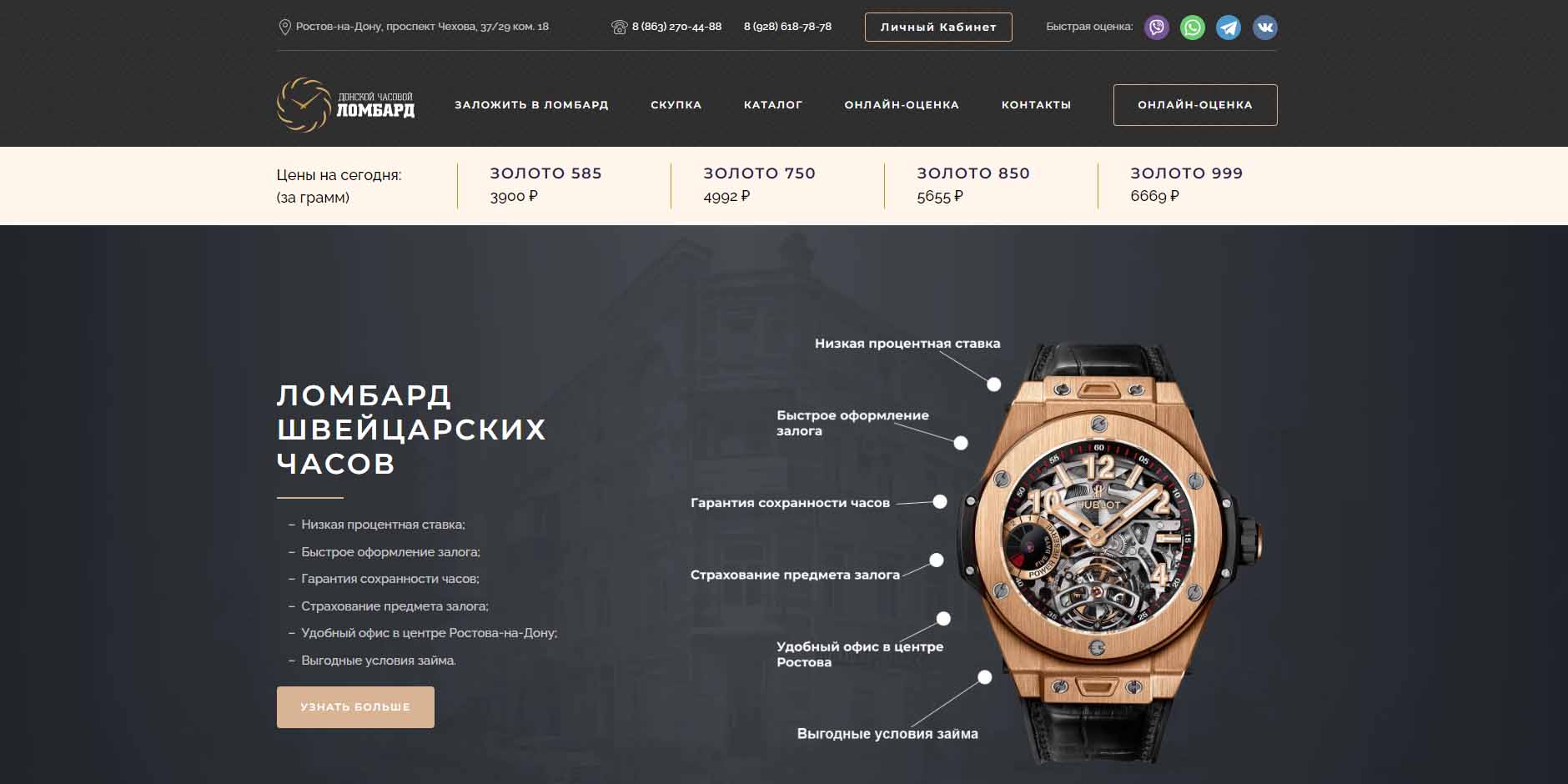Screen dimensions: 1568x784
Task: Open the Заложить в ломбард menu item
Action: (x=531, y=105)
